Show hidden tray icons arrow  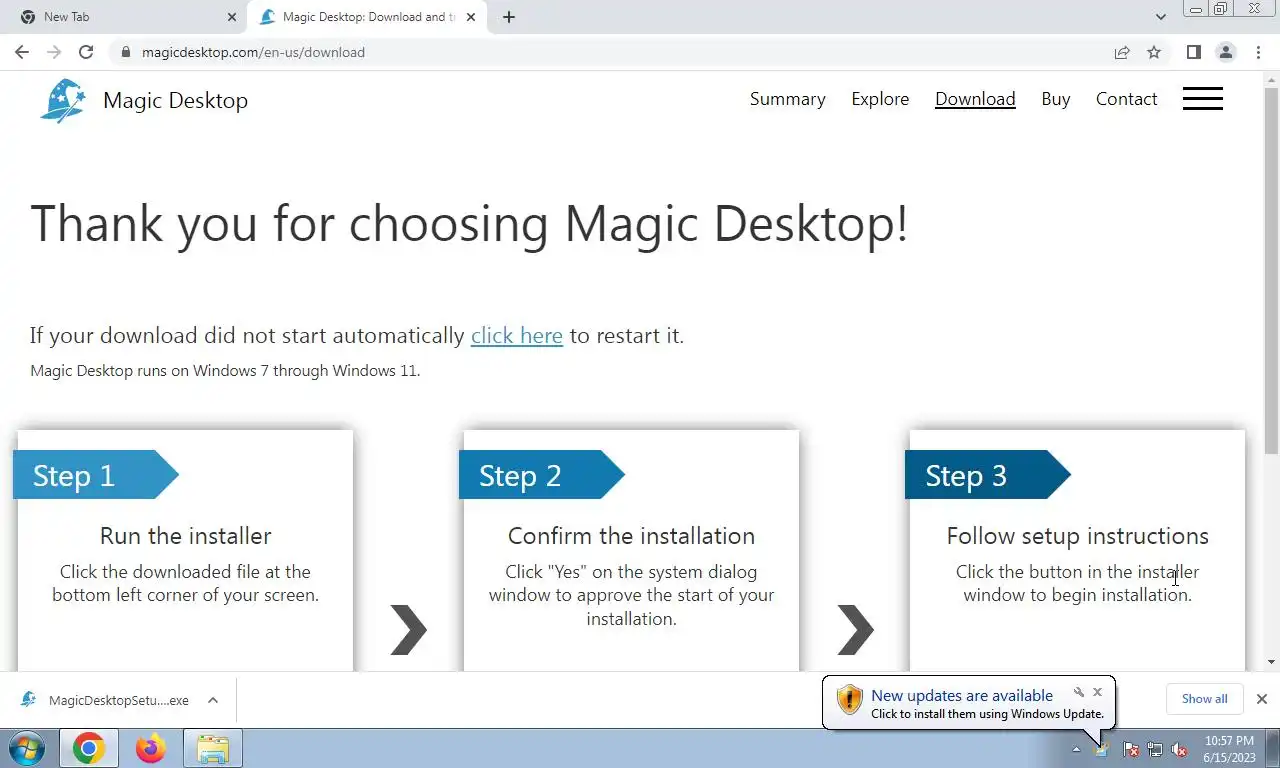[1076, 749]
